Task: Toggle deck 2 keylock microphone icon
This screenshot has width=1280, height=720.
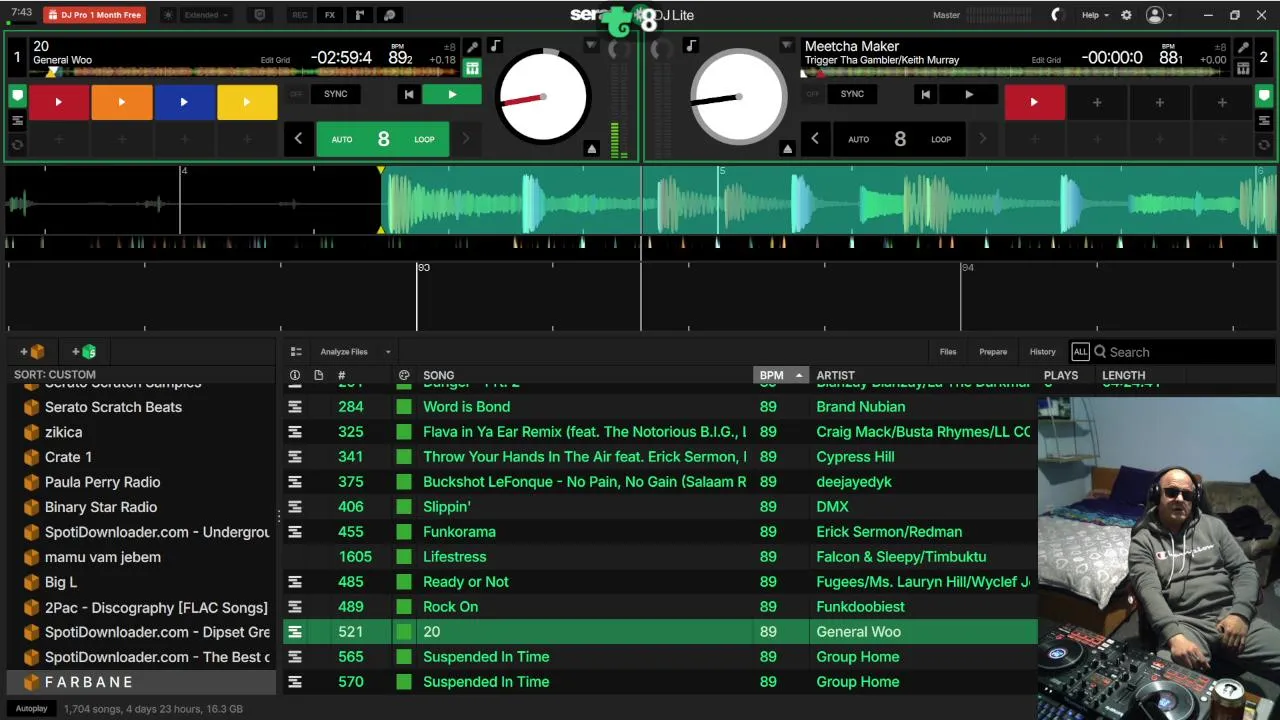Action: [x=1243, y=47]
